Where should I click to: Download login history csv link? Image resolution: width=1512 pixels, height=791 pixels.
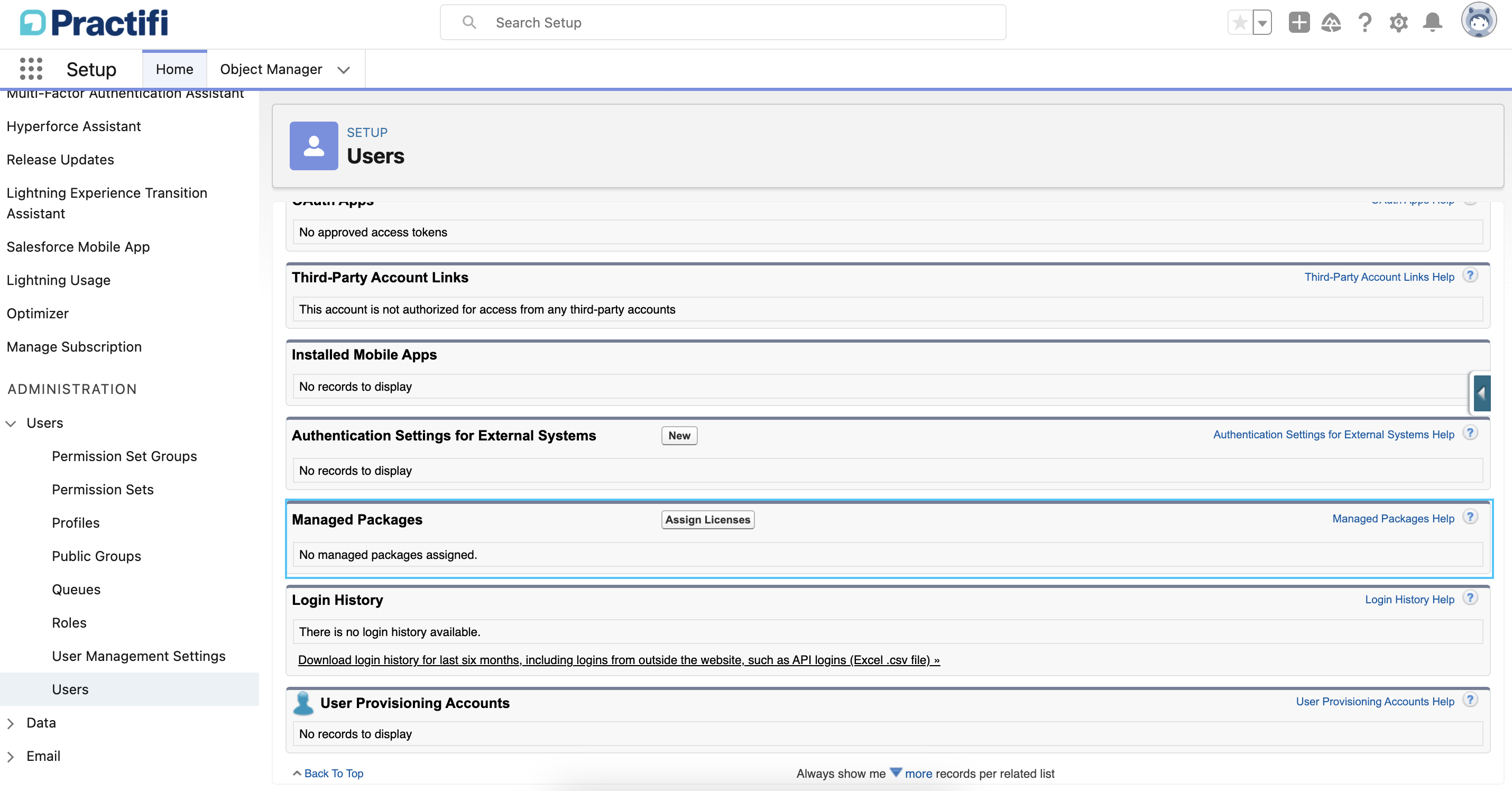tap(619, 660)
